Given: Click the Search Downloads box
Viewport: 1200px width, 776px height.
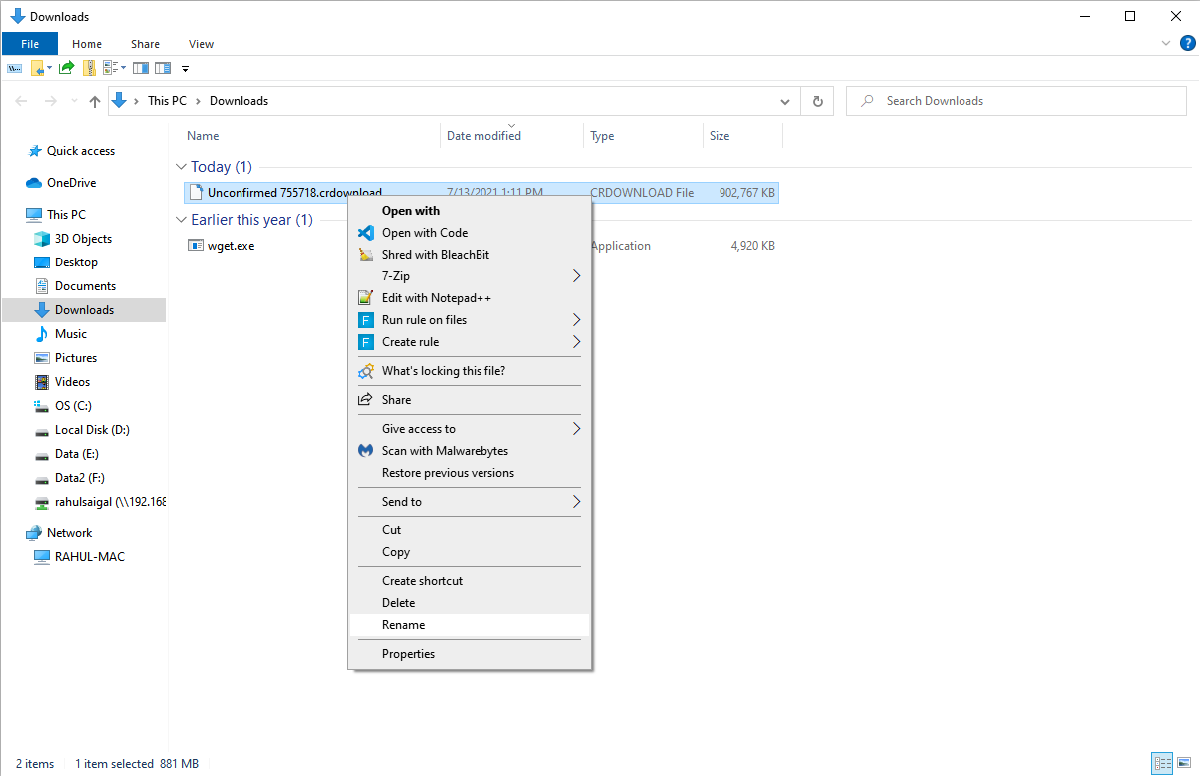Looking at the screenshot, I should pyautogui.click(x=1020, y=101).
